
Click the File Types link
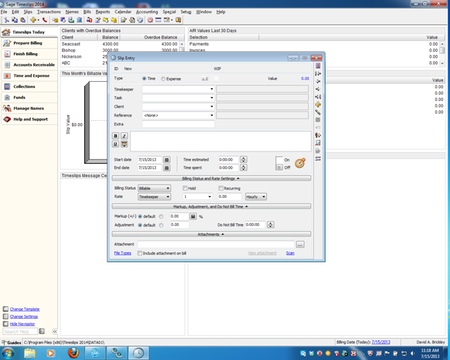[123, 253]
